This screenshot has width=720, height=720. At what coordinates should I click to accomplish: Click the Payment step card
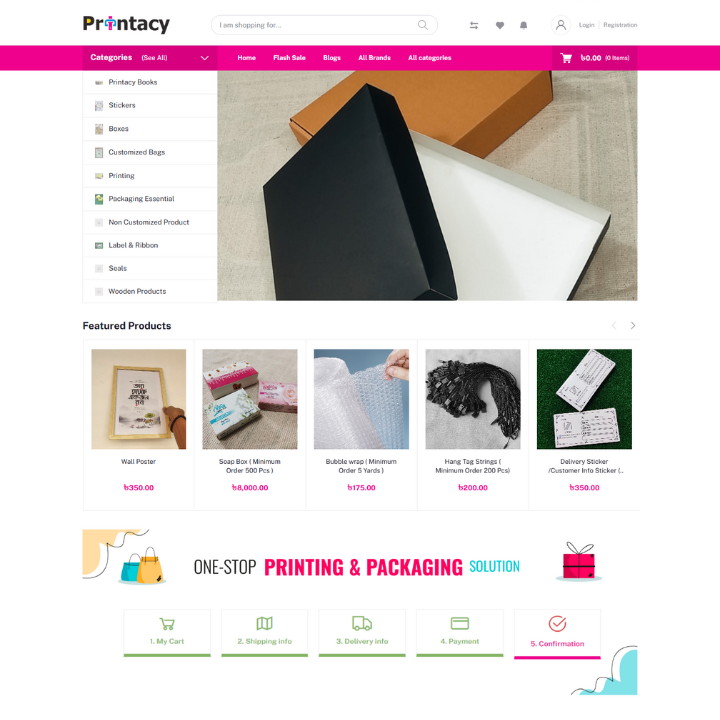[460, 633]
